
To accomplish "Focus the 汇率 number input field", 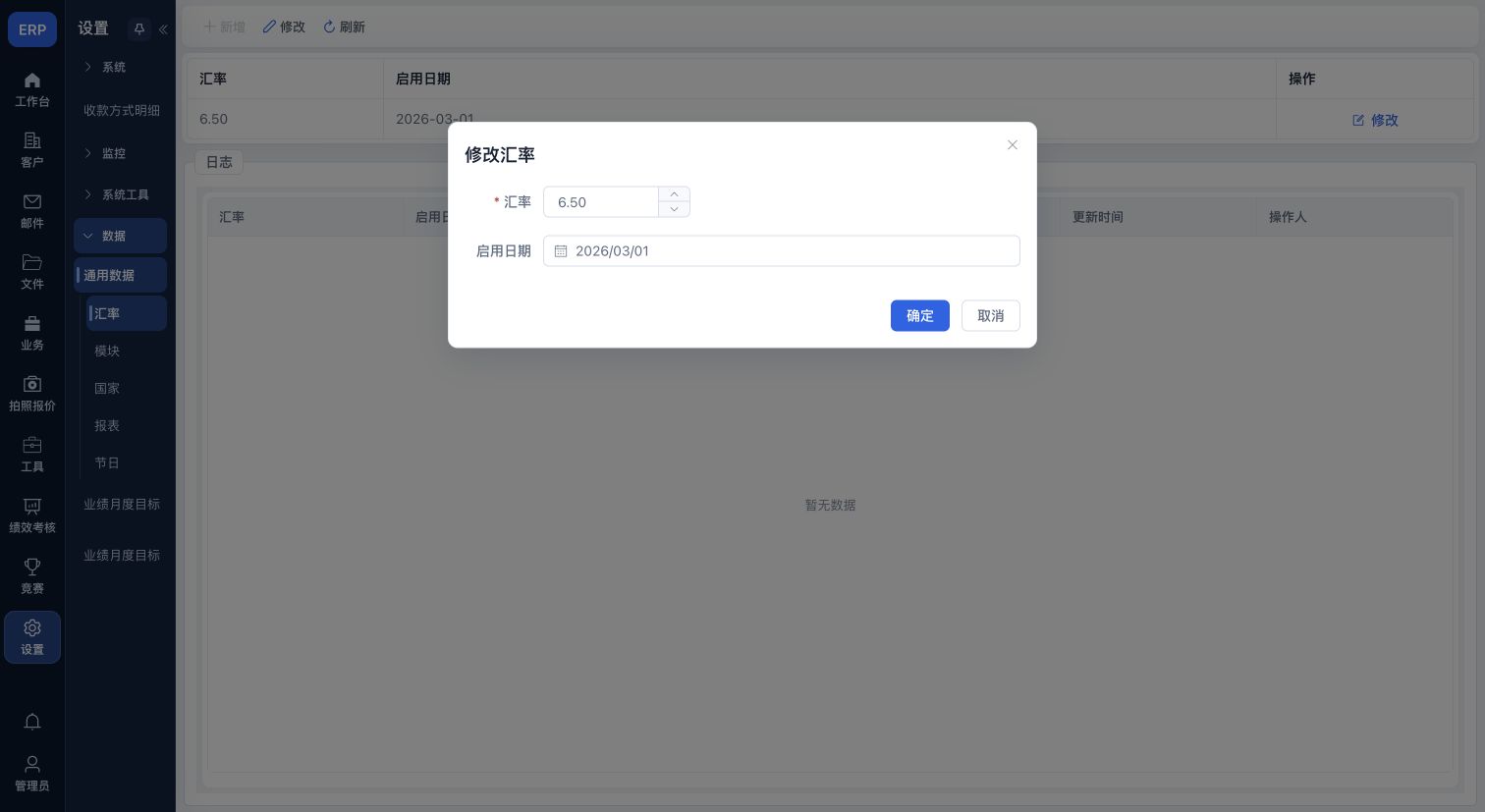I will 601,202.
